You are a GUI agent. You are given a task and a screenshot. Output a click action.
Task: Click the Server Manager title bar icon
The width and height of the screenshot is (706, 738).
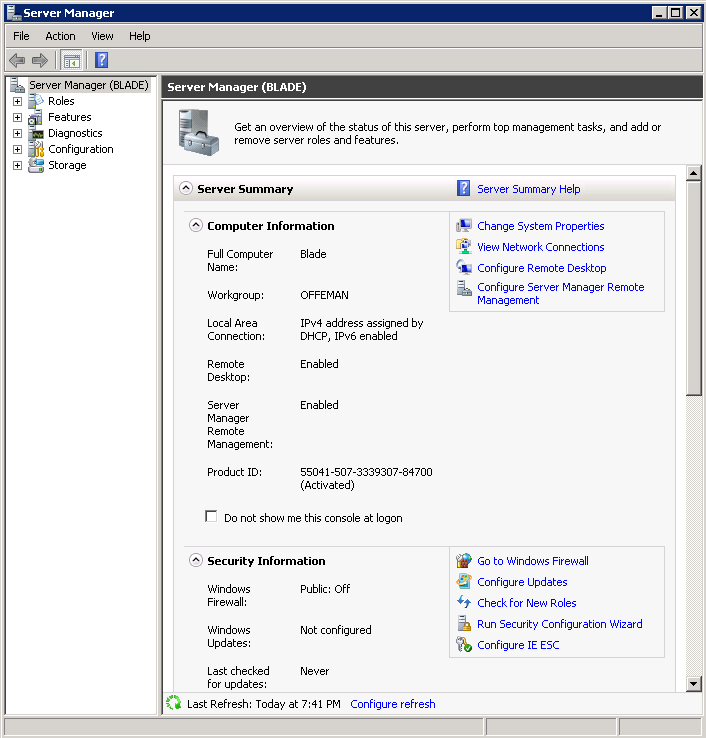point(14,13)
